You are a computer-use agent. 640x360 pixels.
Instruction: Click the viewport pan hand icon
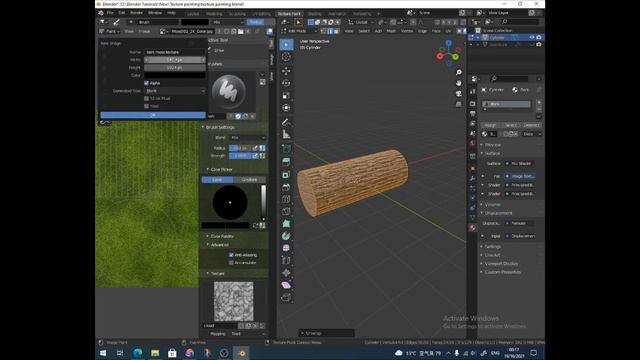(x=459, y=83)
